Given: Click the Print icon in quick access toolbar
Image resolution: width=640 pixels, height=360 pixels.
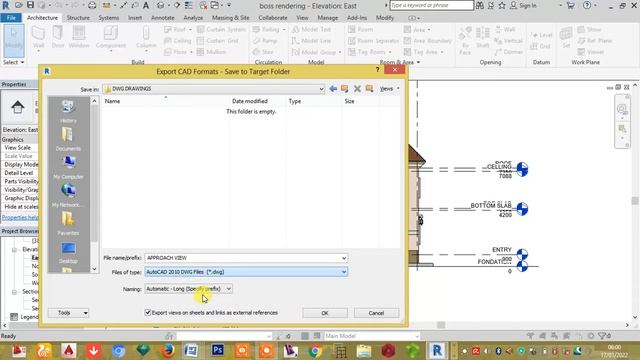Looking at the screenshot, I should click(92, 6).
